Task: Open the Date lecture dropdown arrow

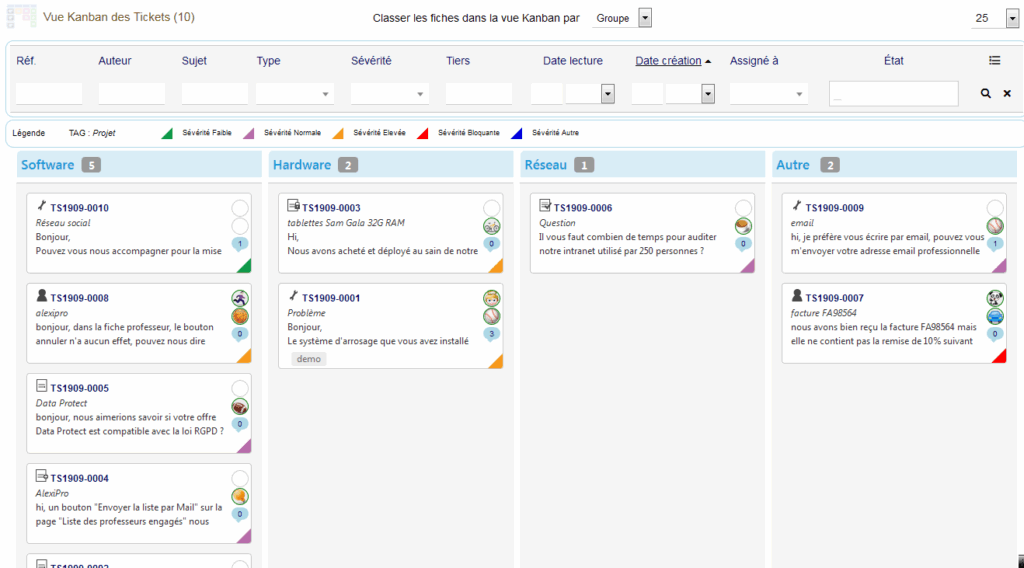Action: (607, 94)
